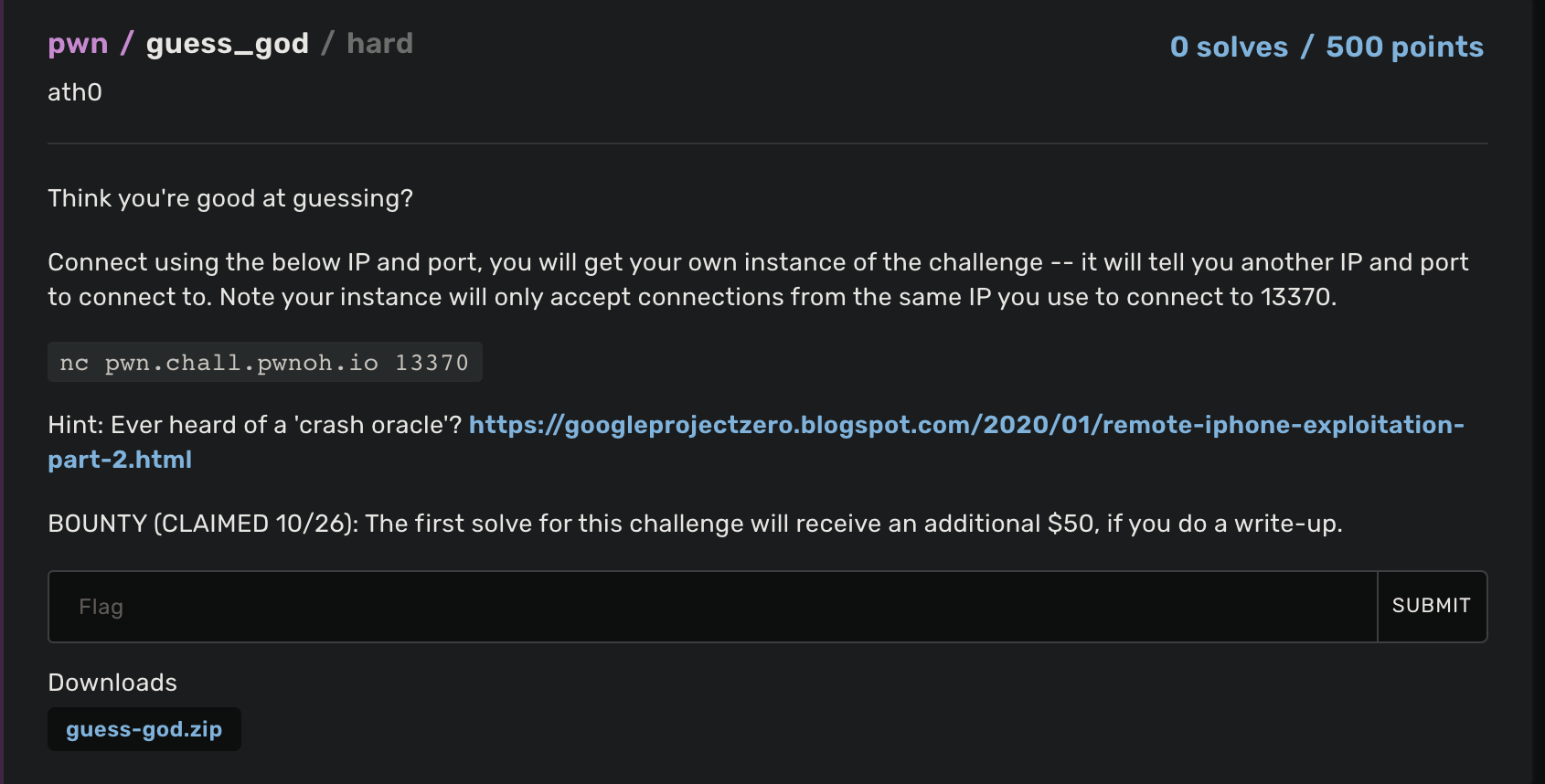1545x784 pixels.
Task: Click the 'Connect using the below IP' paragraph
Action: (758, 280)
